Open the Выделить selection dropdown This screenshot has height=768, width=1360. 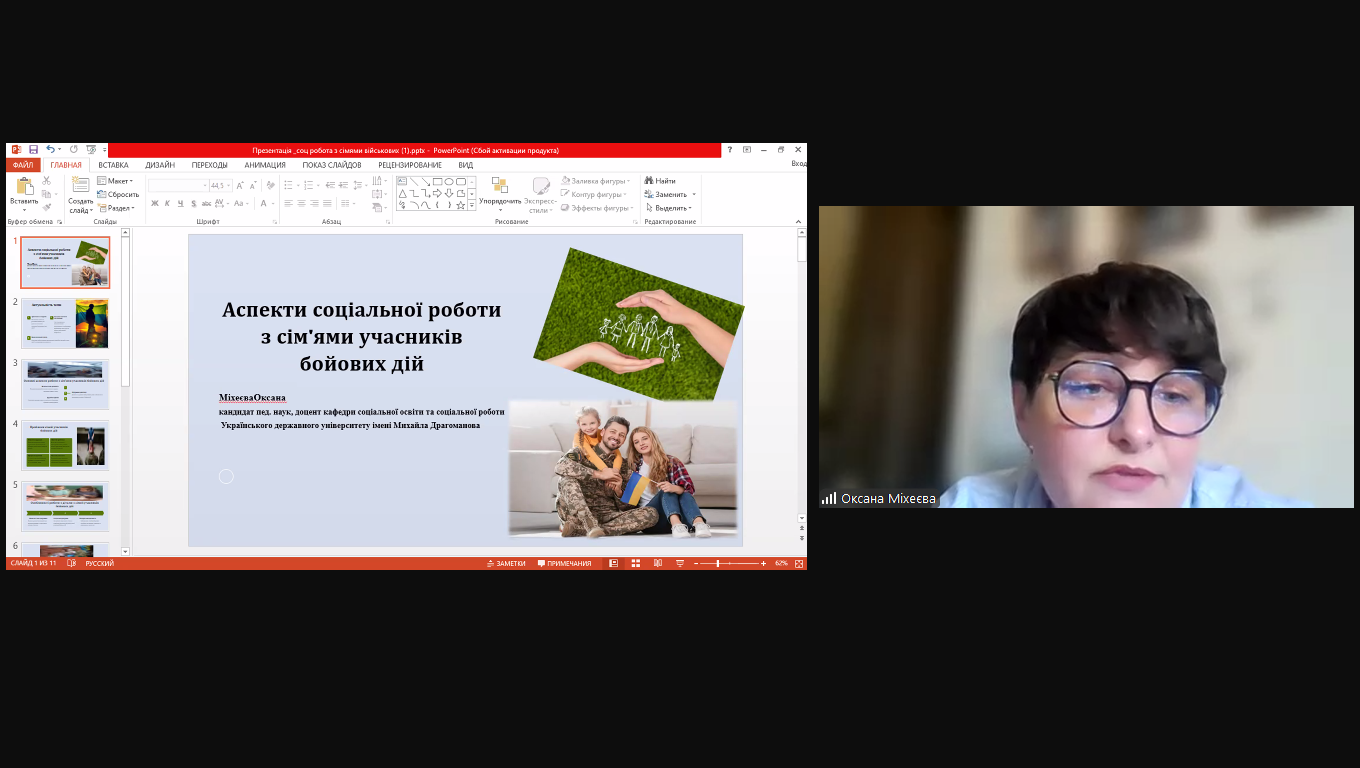click(670, 208)
